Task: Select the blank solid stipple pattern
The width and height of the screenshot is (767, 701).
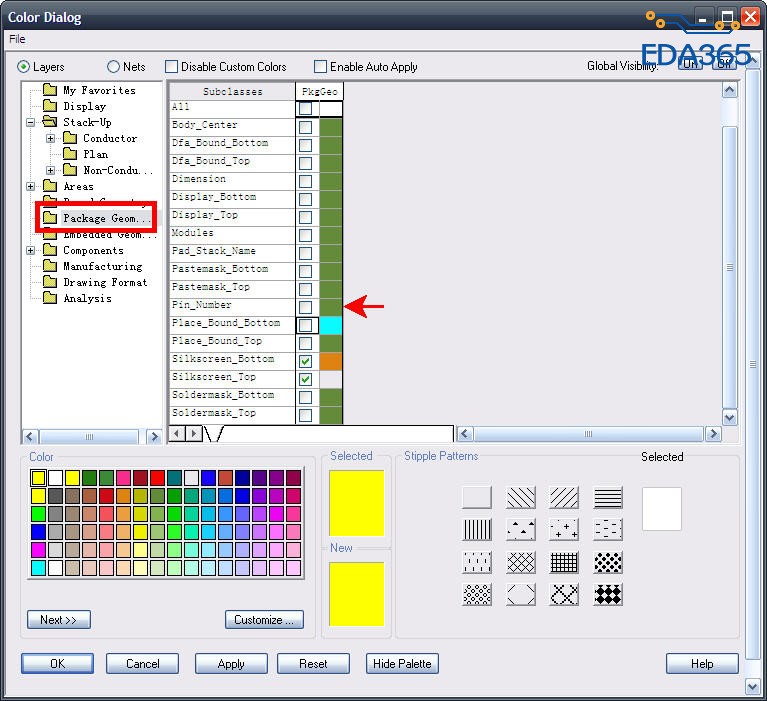Action: [477, 497]
